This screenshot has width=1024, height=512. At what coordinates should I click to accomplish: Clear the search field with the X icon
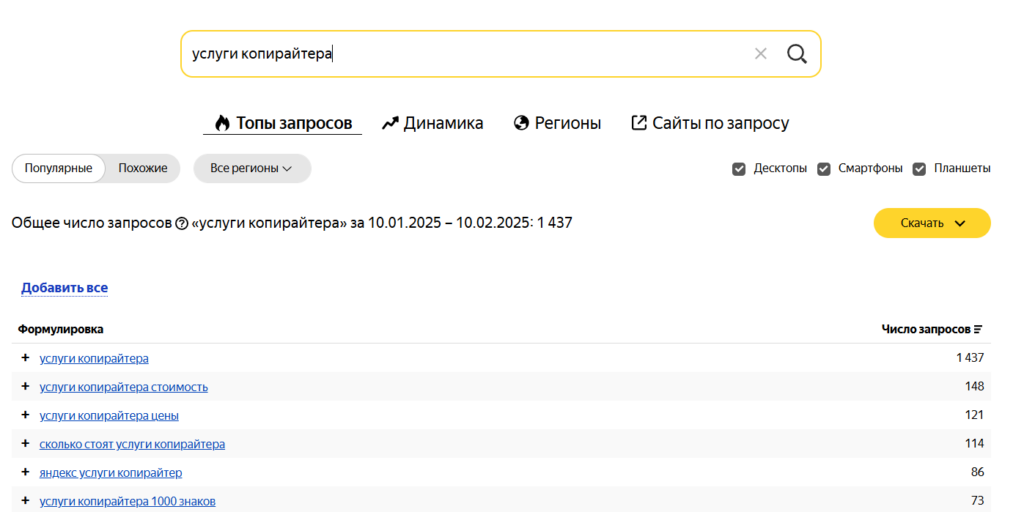point(760,54)
